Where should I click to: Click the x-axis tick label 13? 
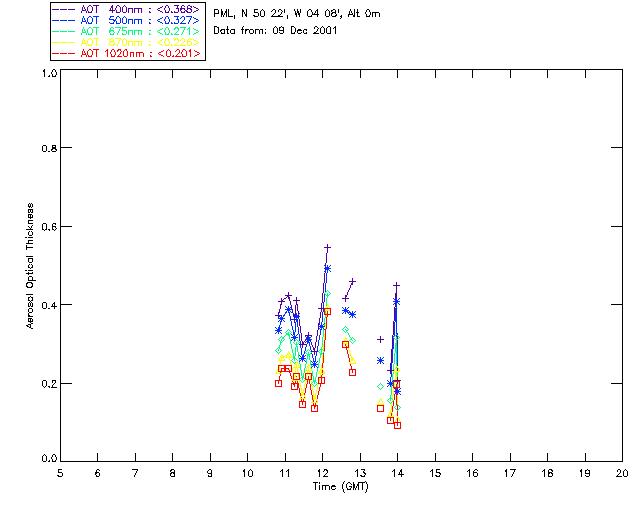coord(360,473)
